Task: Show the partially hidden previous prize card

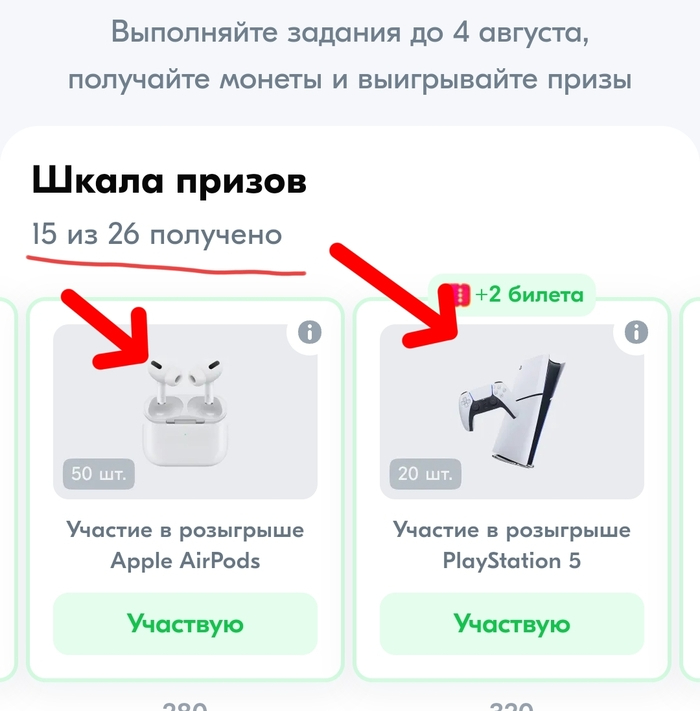Action: [x=8, y=489]
